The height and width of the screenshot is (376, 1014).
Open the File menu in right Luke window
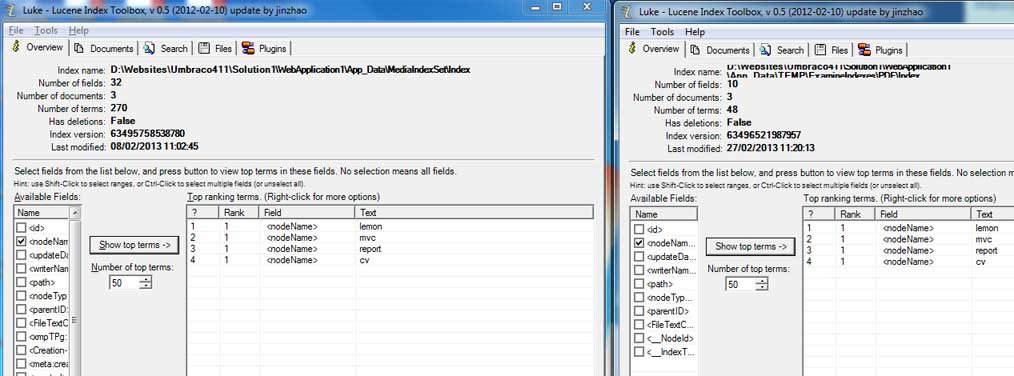(632, 32)
